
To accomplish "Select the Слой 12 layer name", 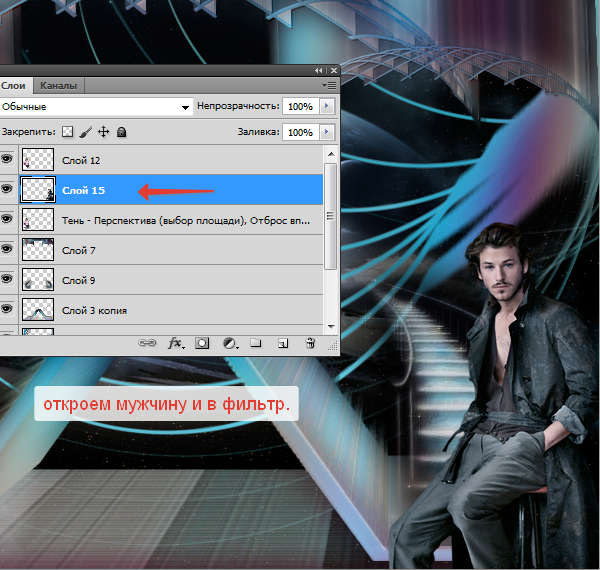I will 81,160.
